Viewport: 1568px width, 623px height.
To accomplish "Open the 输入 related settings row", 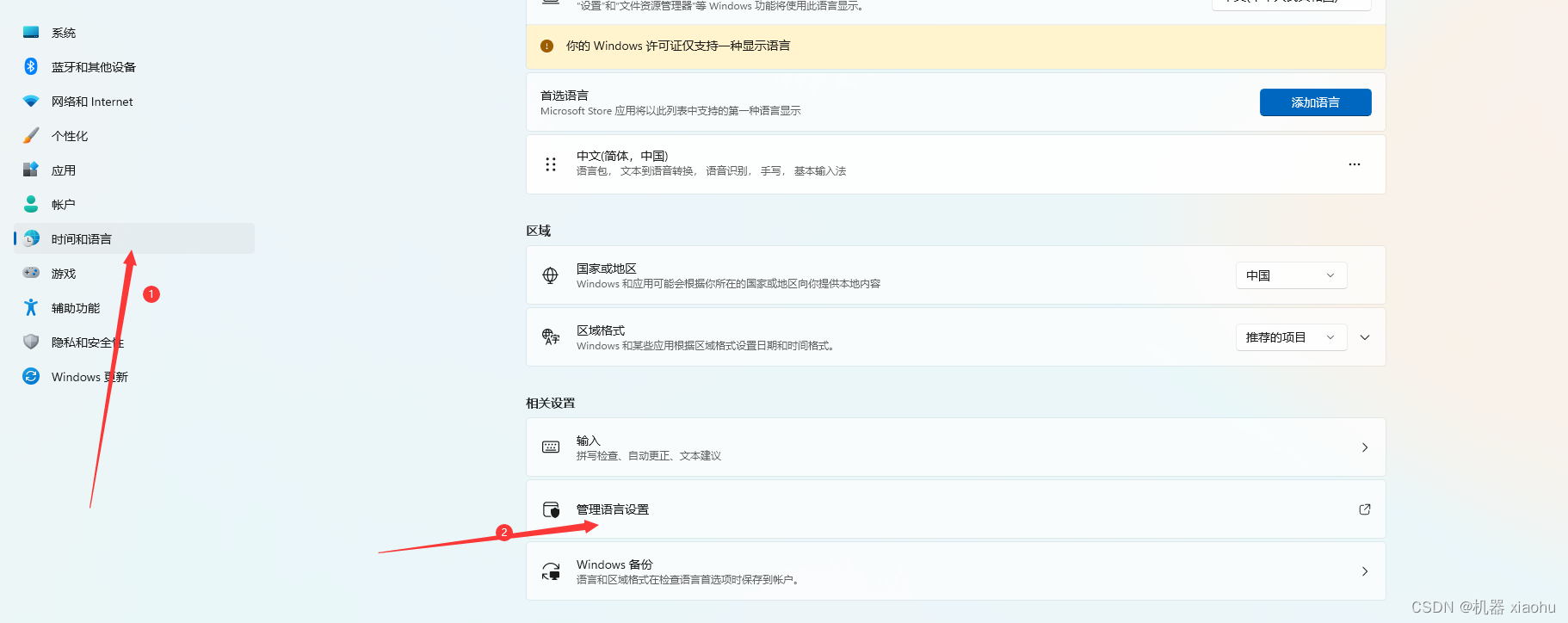I will (x=955, y=447).
